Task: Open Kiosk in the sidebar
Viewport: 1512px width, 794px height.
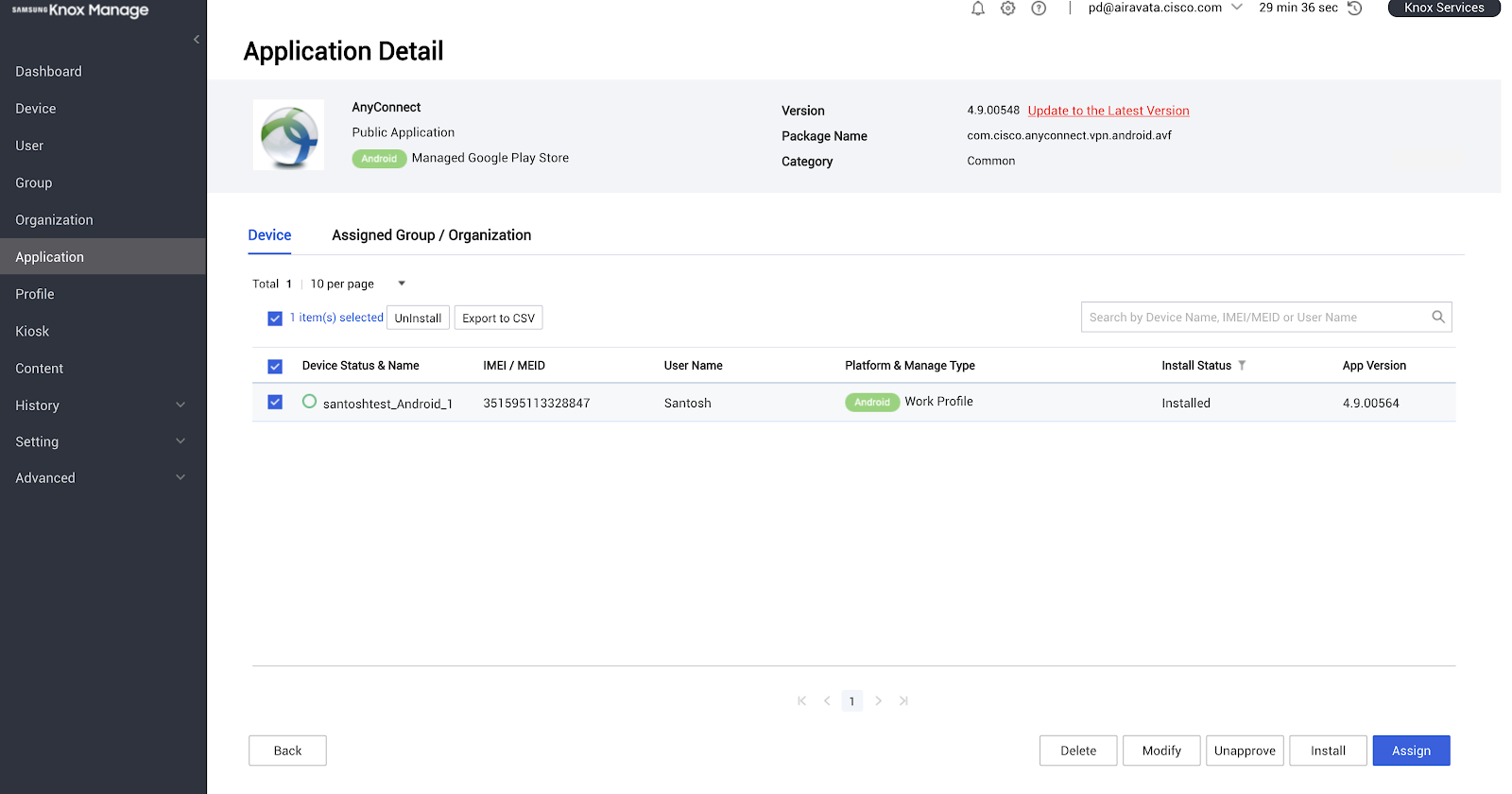Action: (102, 331)
